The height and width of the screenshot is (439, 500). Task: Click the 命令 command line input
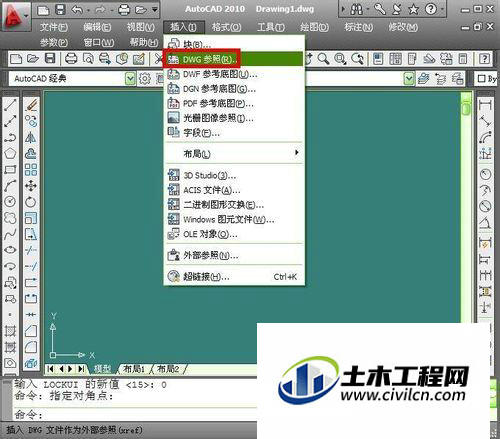pos(133,415)
